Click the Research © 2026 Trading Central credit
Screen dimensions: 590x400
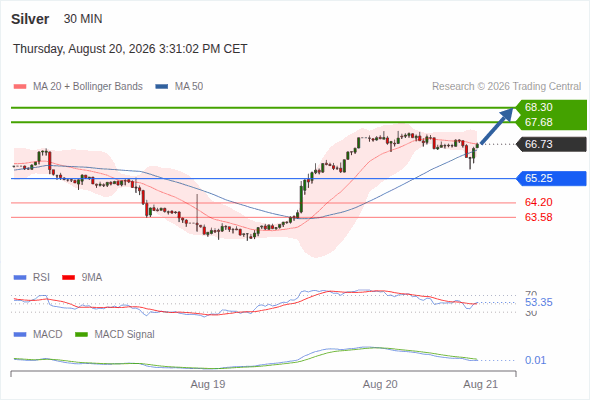[x=506, y=87]
